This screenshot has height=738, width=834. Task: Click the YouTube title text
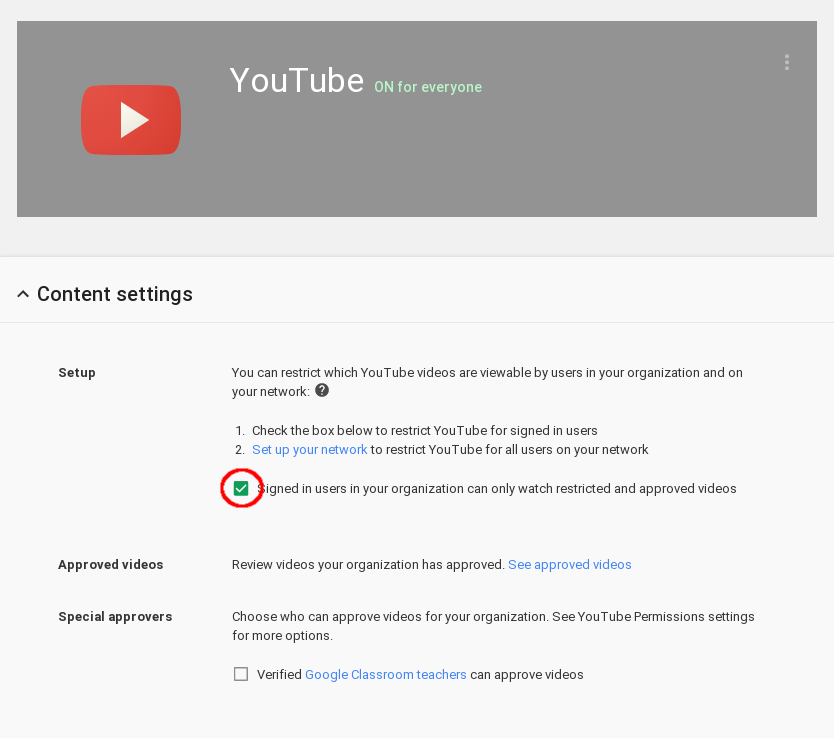pyautogui.click(x=297, y=81)
